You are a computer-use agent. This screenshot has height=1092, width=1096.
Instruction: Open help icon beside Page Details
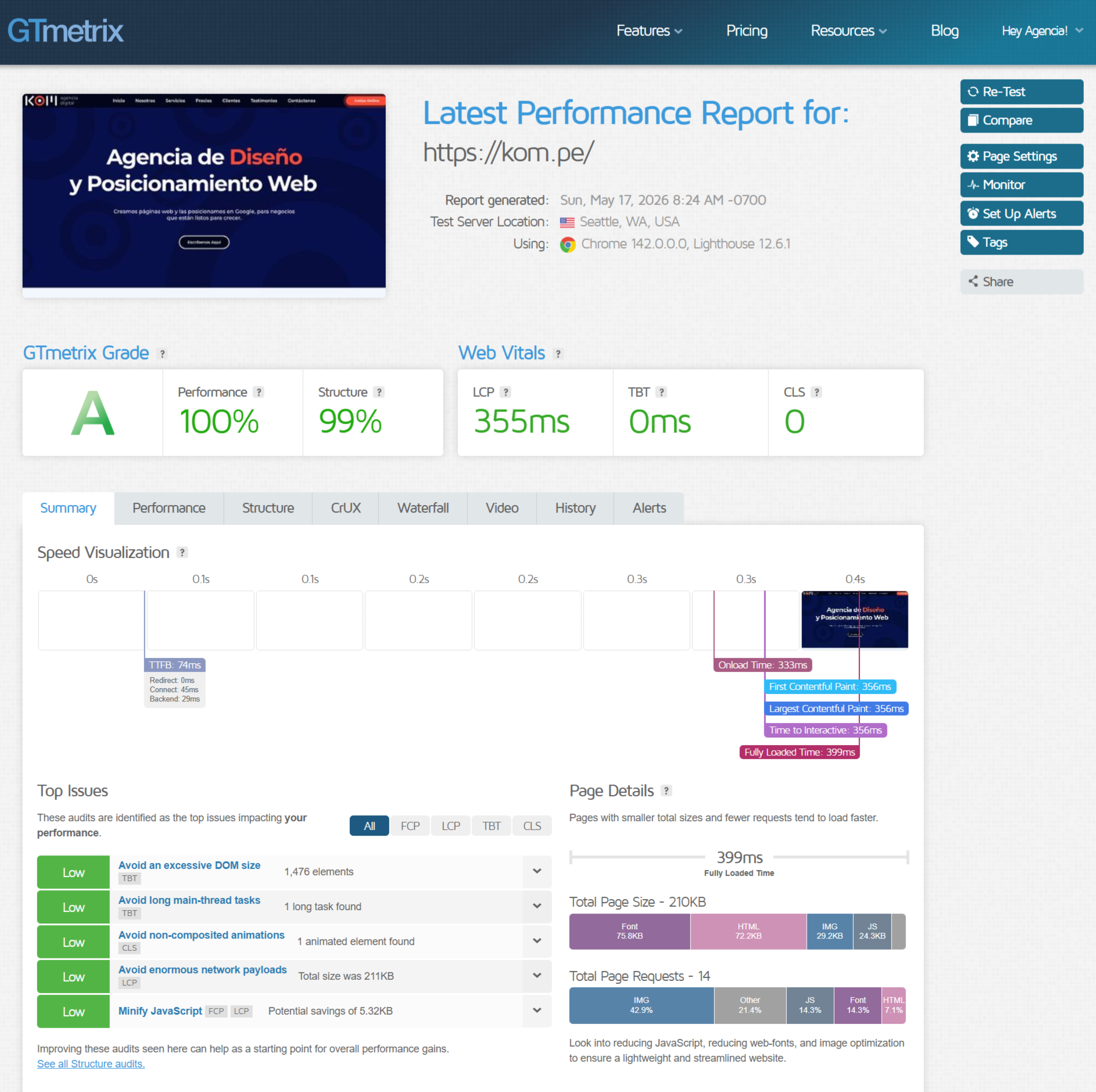coord(667,790)
